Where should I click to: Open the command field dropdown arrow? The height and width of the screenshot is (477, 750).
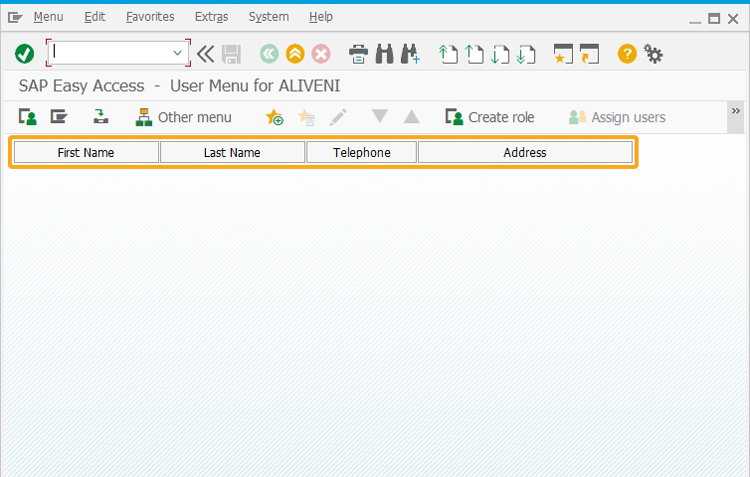[x=177, y=53]
